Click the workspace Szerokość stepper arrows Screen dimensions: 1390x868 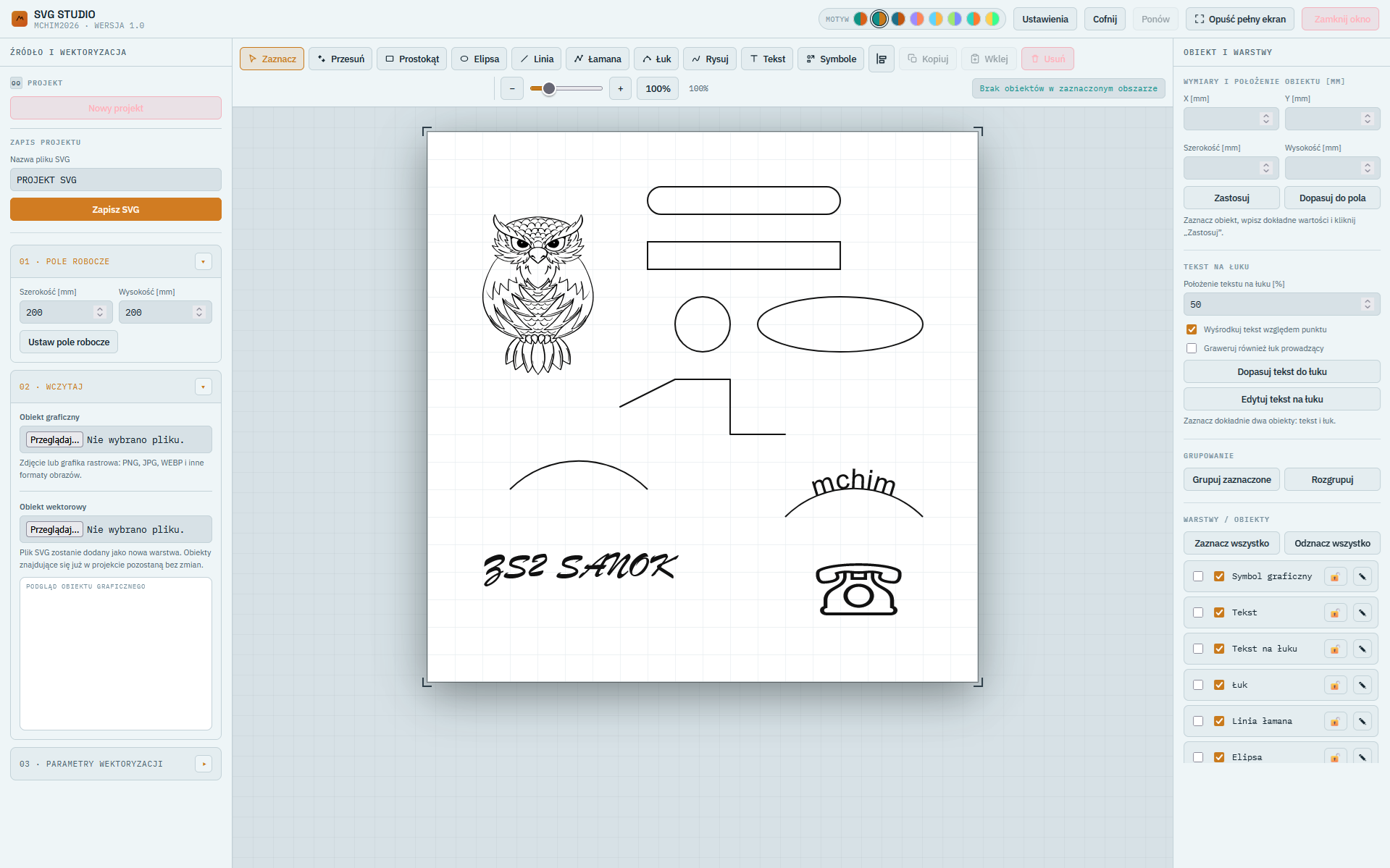pos(100,312)
